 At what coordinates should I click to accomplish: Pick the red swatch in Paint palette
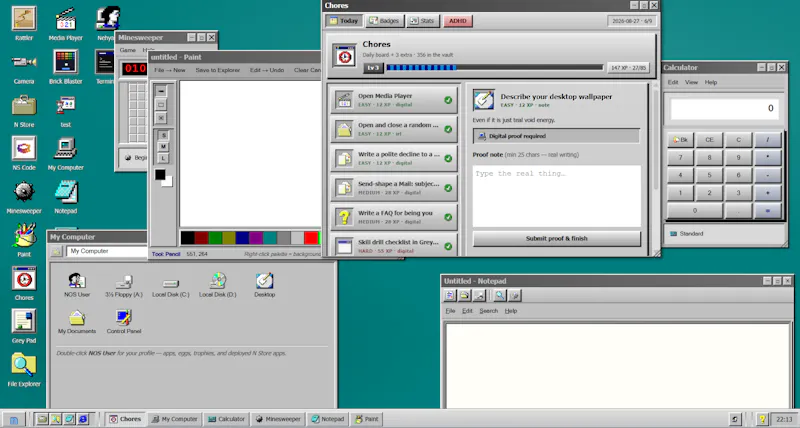[x=311, y=238]
